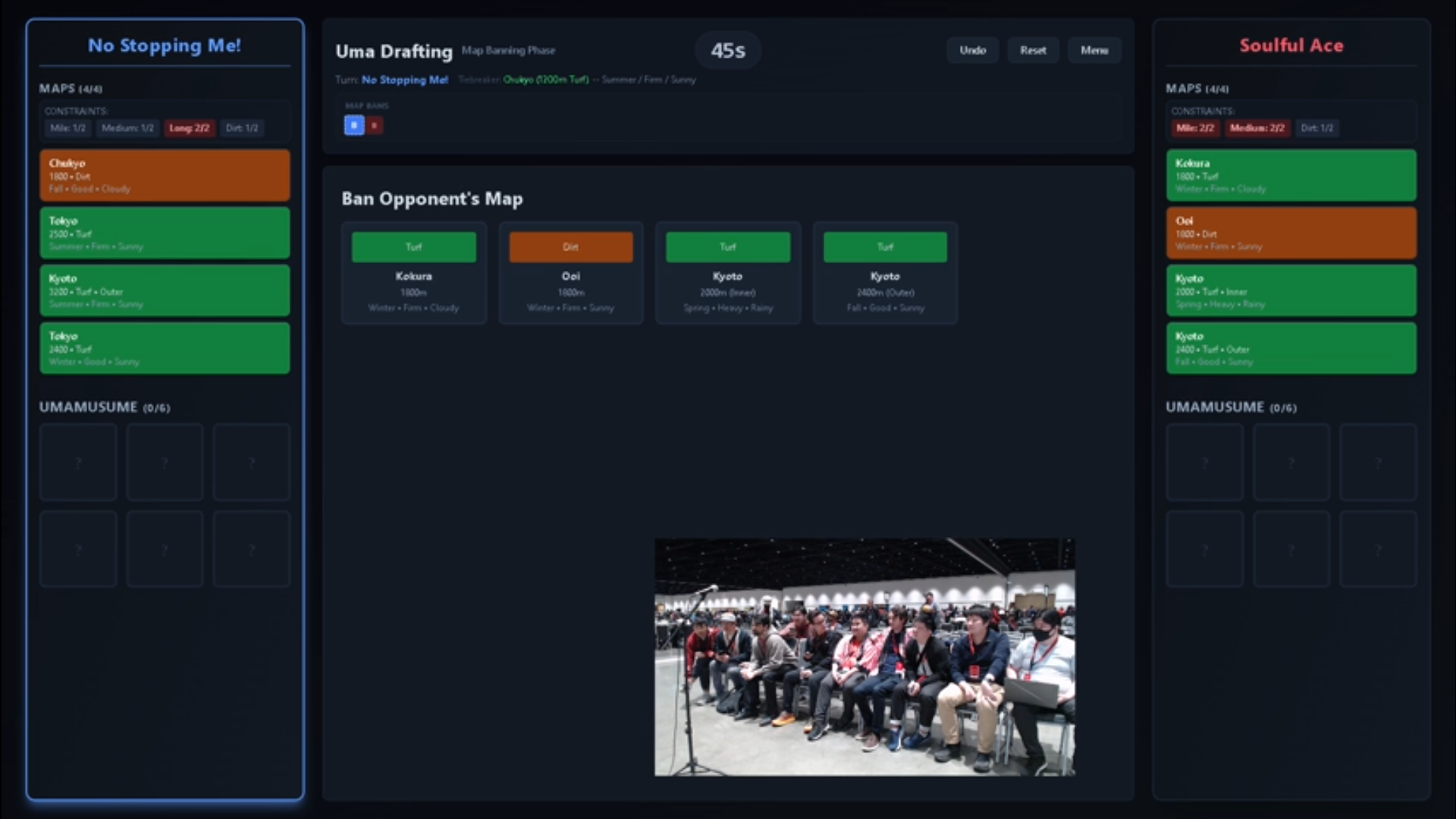This screenshot has height=819, width=1456.
Task: Click the Undo button
Action: point(972,50)
